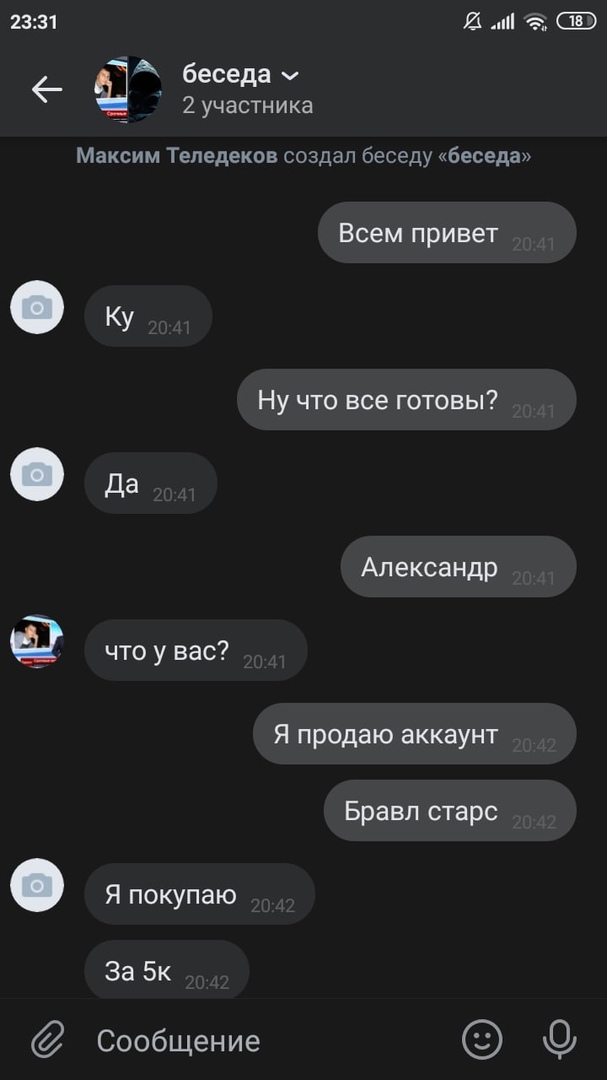Expand the chevron next to "беседа" title
This screenshot has height=1080, width=607.
point(291,76)
